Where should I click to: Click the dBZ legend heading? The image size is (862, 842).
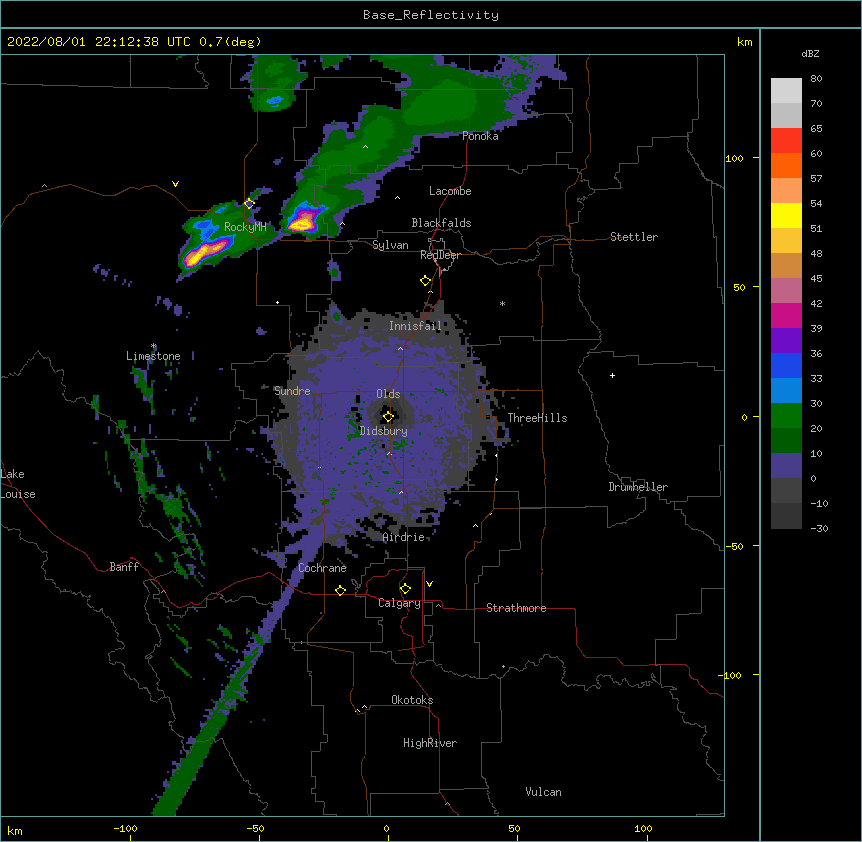pos(810,53)
